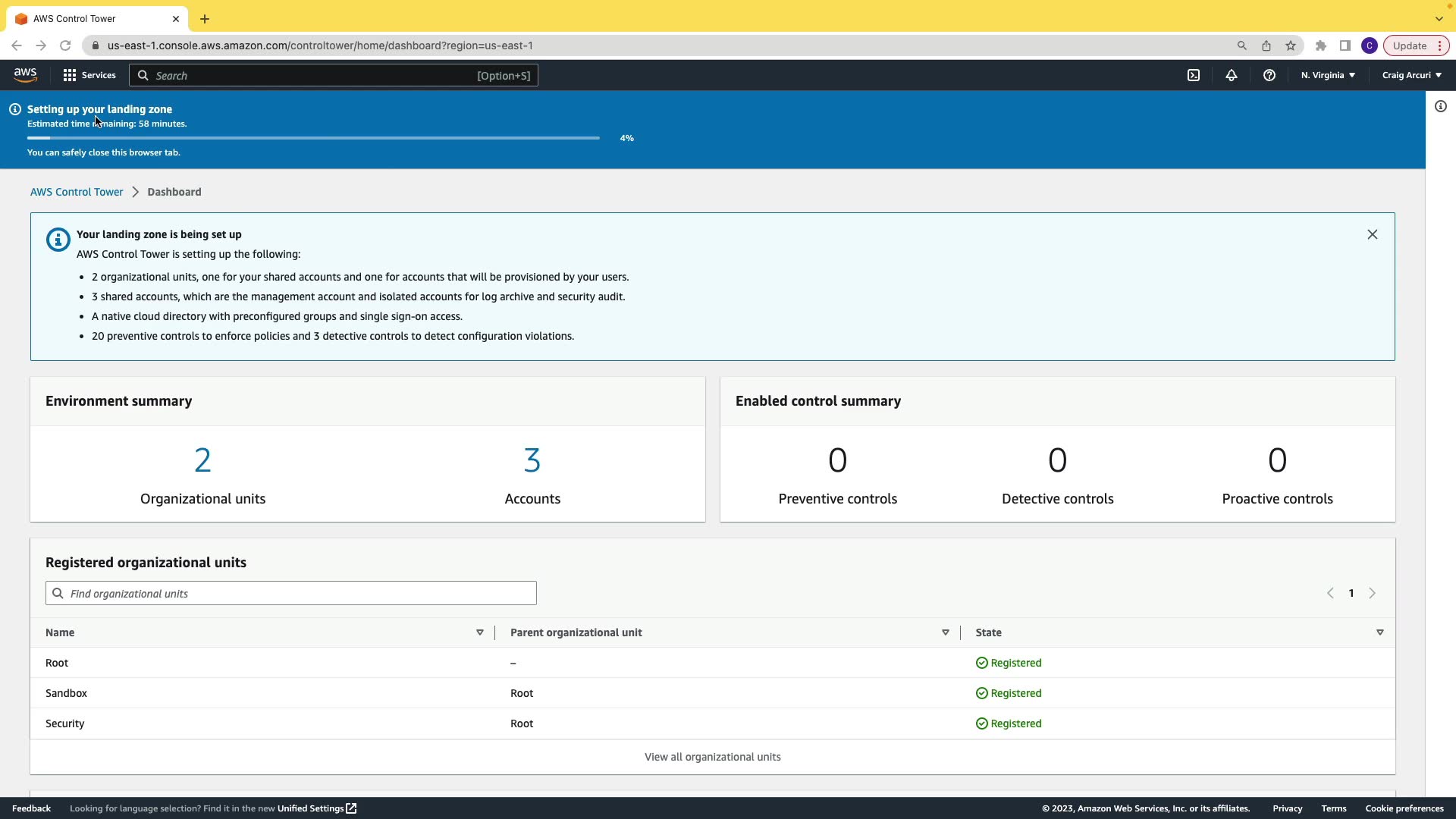This screenshot has width=1456, height=819.
Task: Bookmark this page with star icon
Action: point(1291,45)
